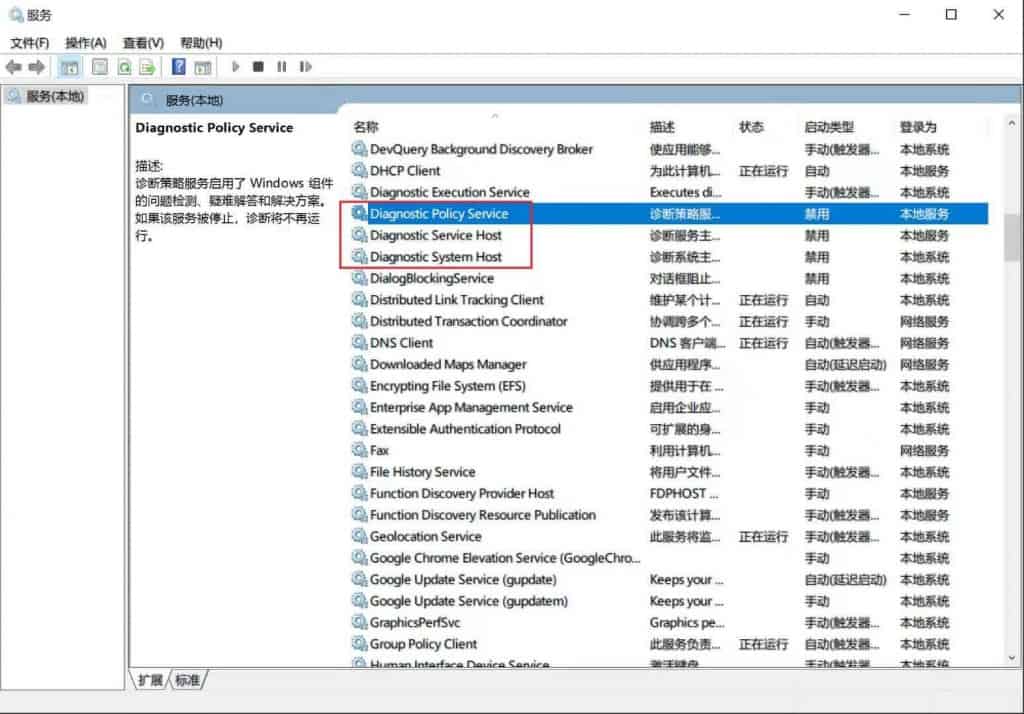Viewport: 1024px width, 714px height.
Task: Click the Back navigation arrow
Action: click(x=12, y=66)
